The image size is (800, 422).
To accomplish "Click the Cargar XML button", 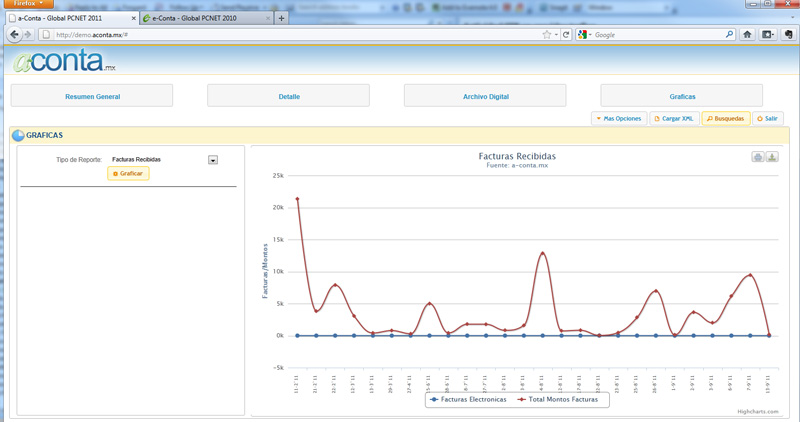I will pyautogui.click(x=674, y=118).
